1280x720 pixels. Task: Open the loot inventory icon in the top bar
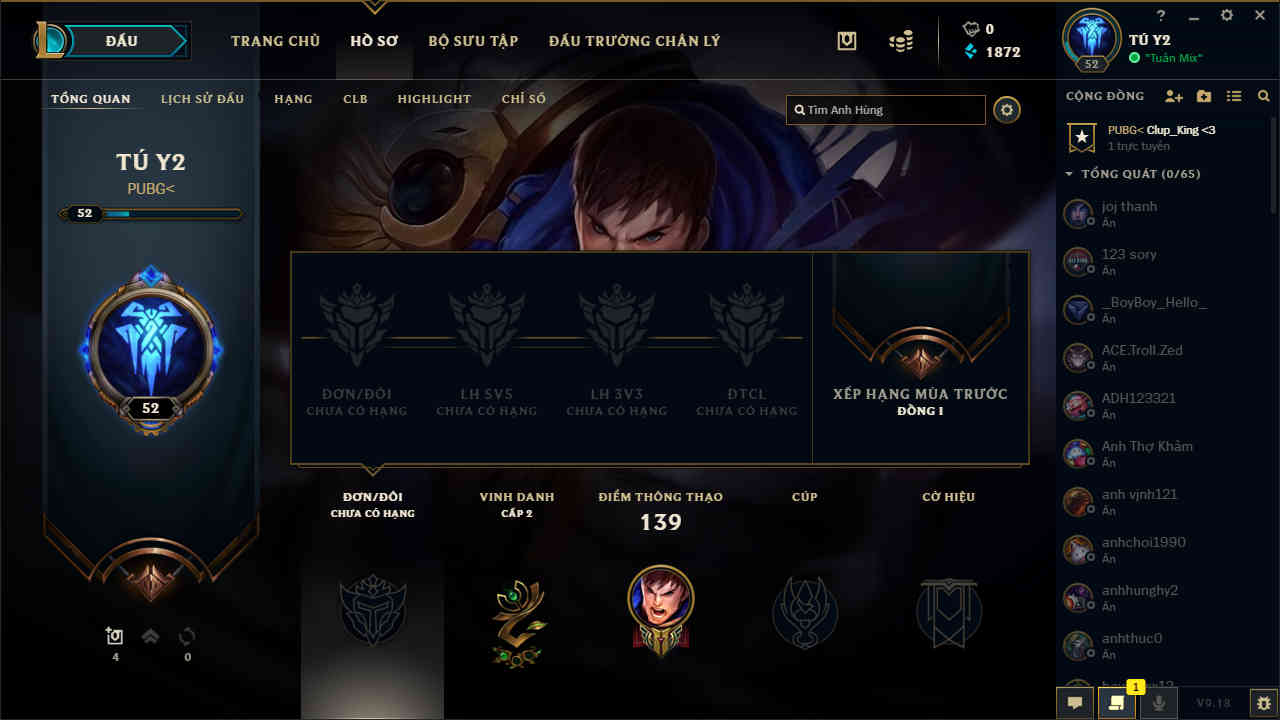pyautogui.click(x=847, y=41)
